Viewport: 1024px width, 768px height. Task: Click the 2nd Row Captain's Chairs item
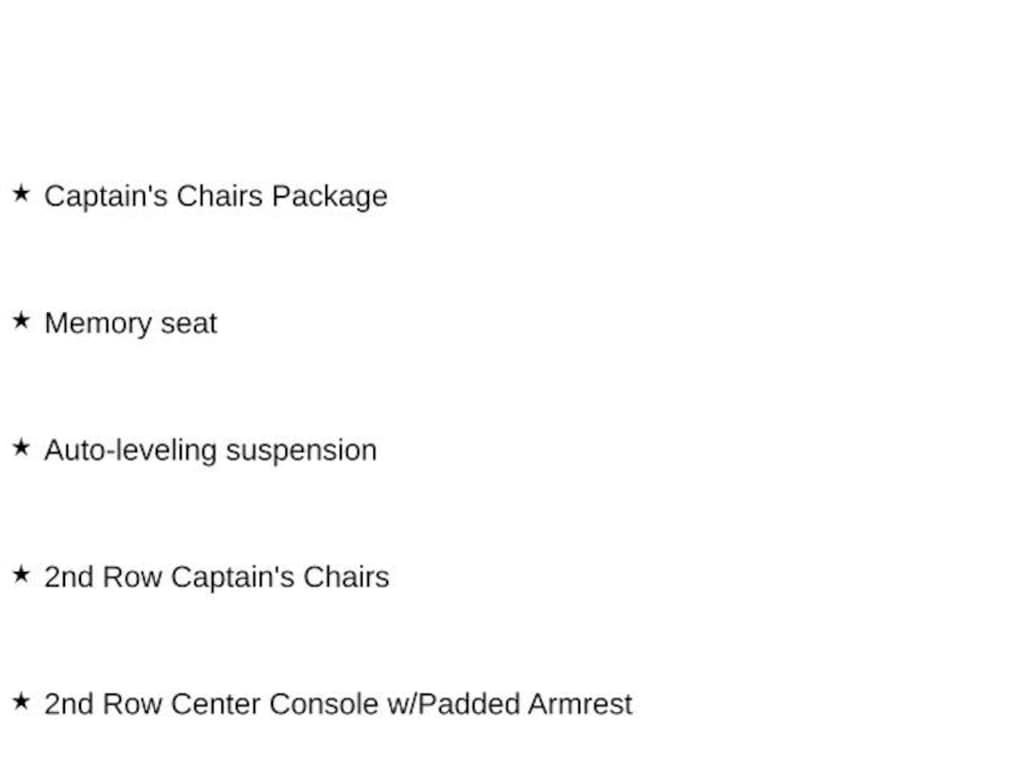[217, 577]
